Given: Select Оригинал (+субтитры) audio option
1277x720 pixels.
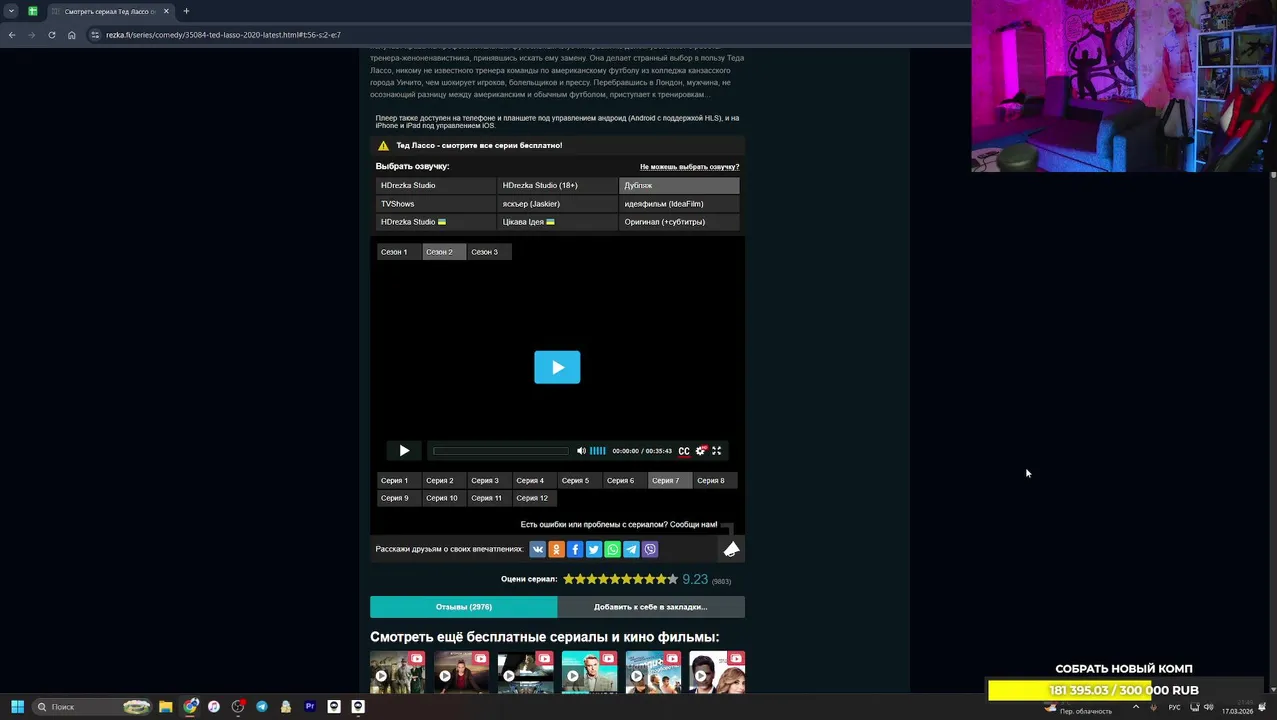Looking at the screenshot, I should coord(679,222).
